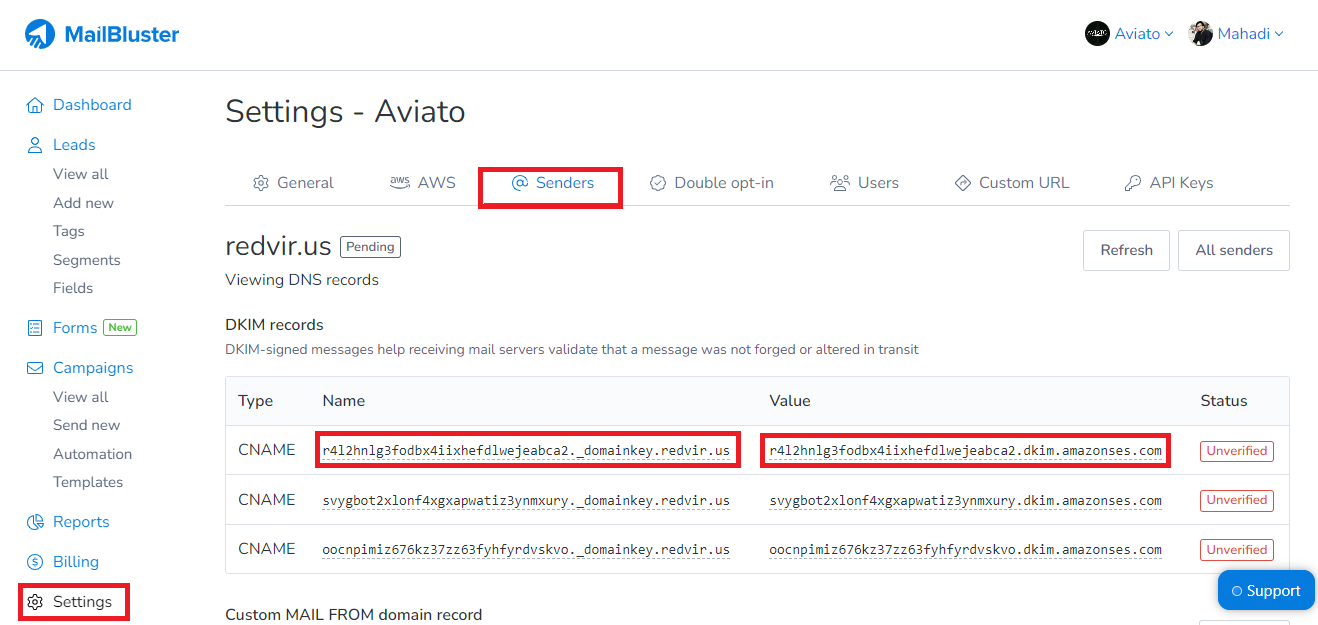The image size is (1318, 625).
Task: Click the Dashboard home icon
Action: tap(35, 105)
